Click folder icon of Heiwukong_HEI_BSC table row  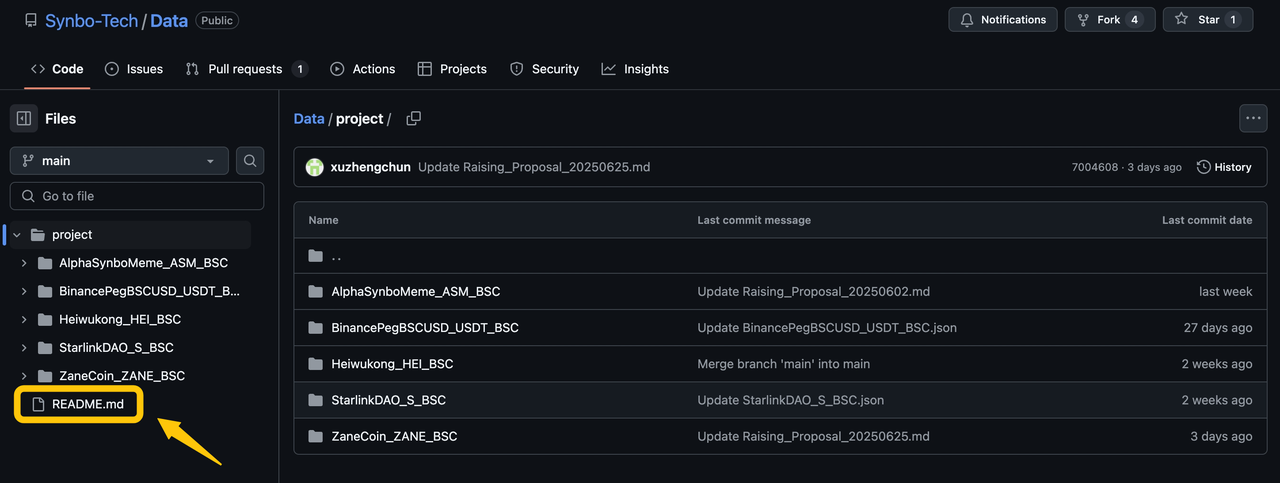[x=316, y=364]
